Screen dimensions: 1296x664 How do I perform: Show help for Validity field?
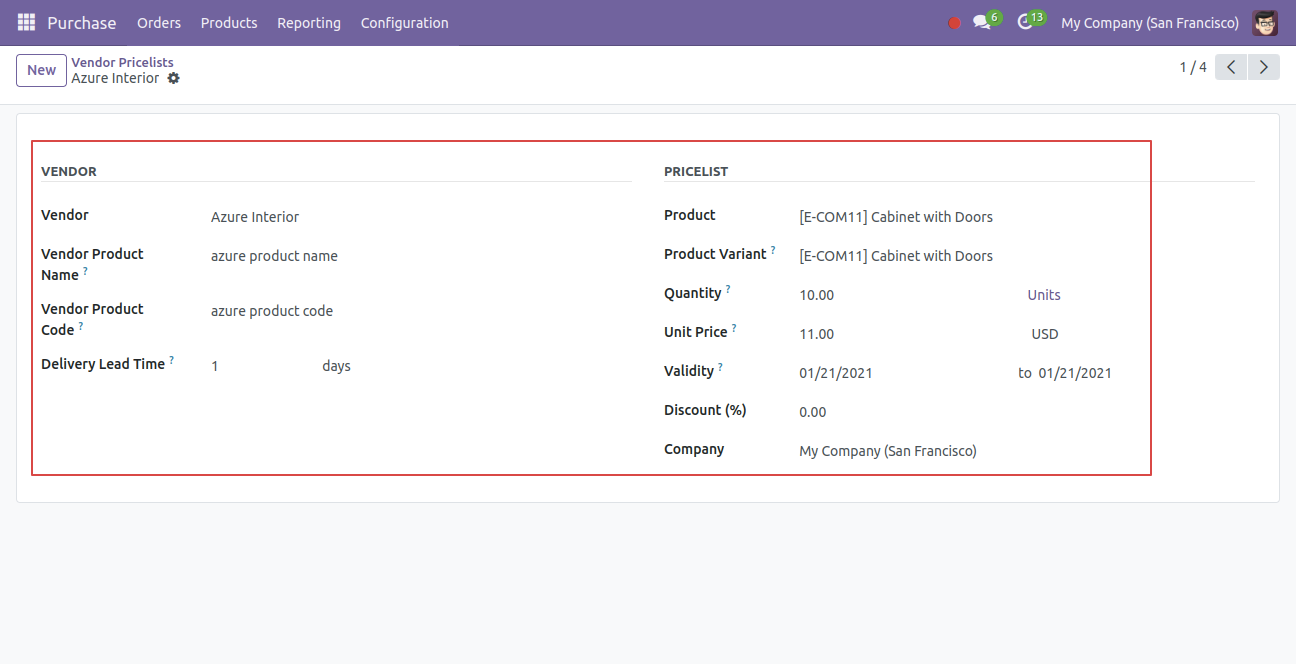click(720, 367)
